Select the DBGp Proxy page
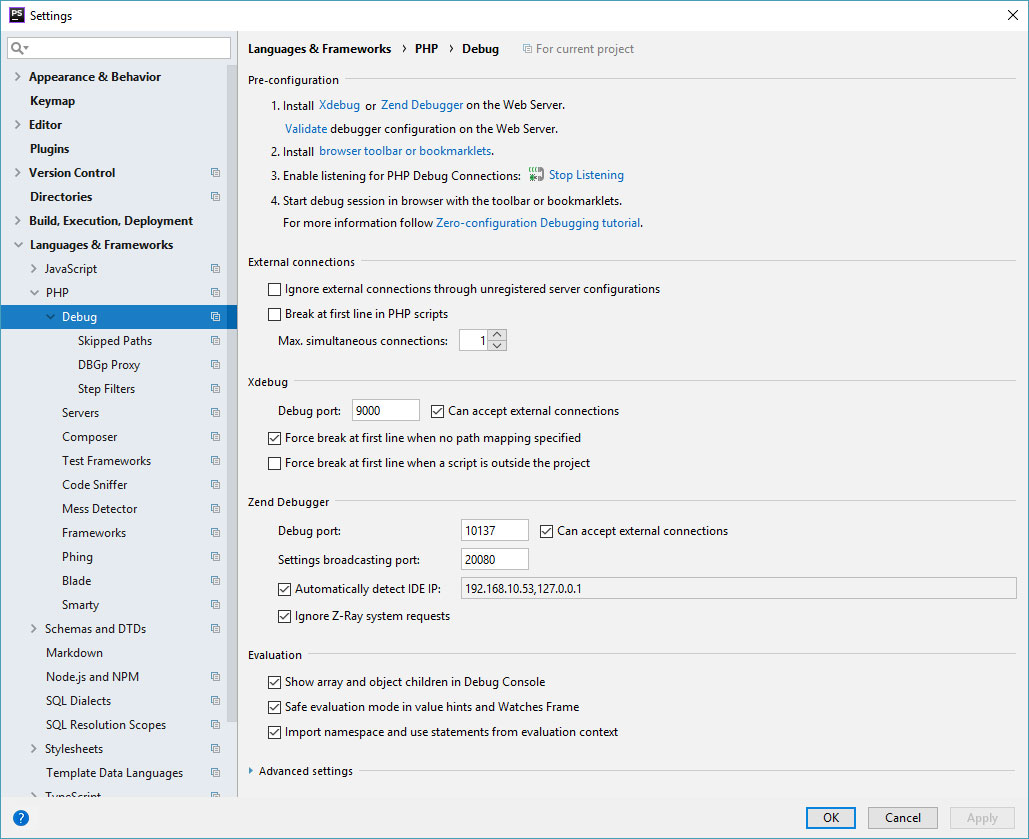 (109, 365)
